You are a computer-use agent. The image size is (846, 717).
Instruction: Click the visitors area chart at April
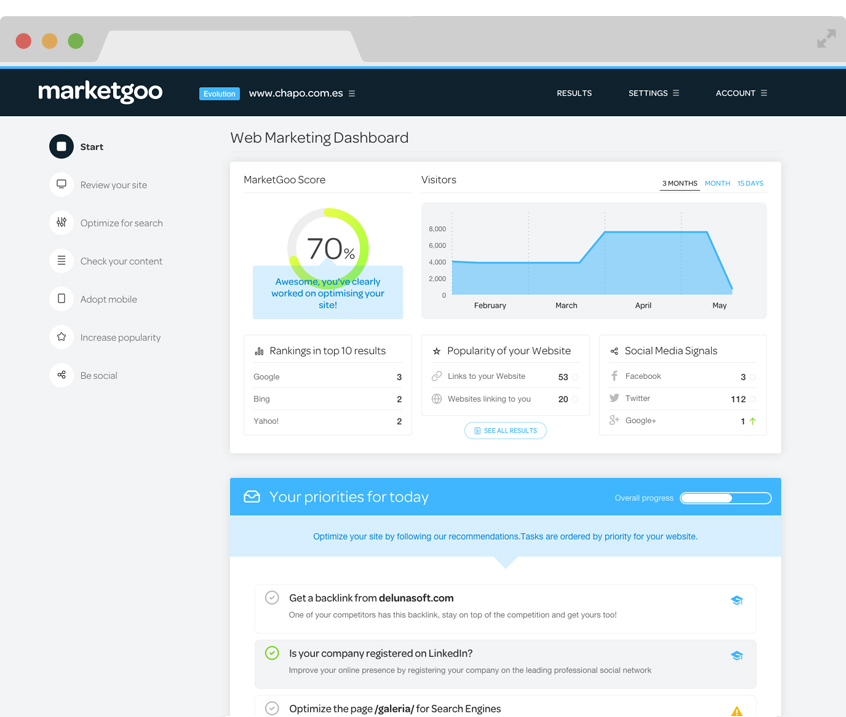[x=643, y=262]
